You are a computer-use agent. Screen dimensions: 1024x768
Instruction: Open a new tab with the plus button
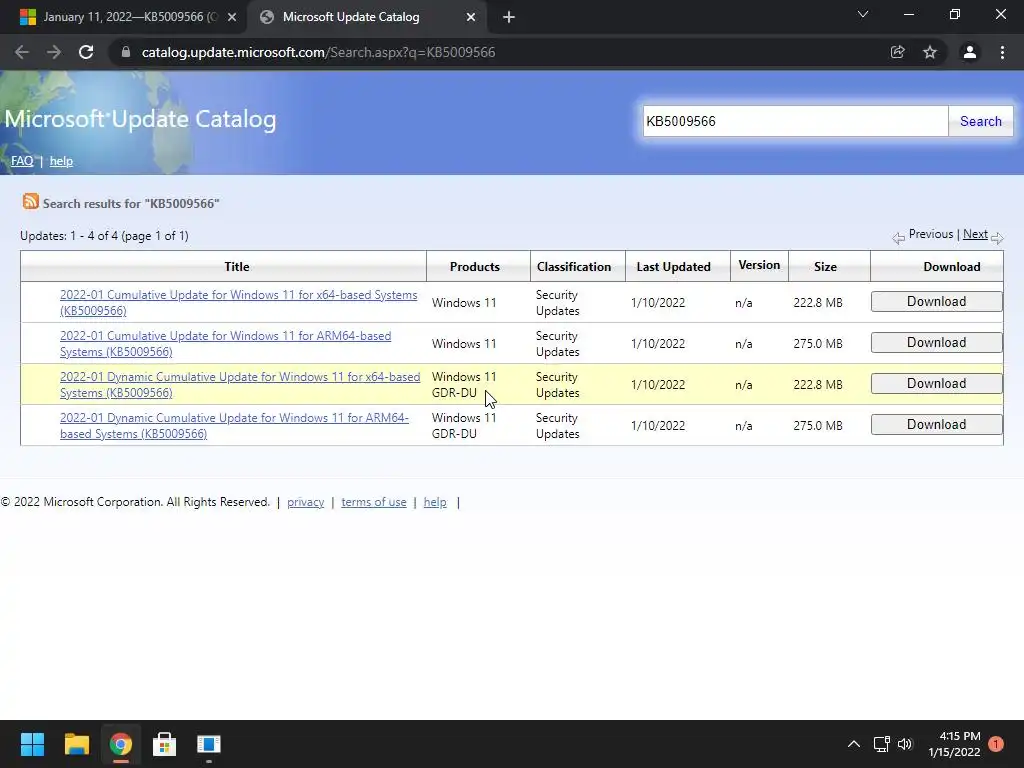coord(509,17)
